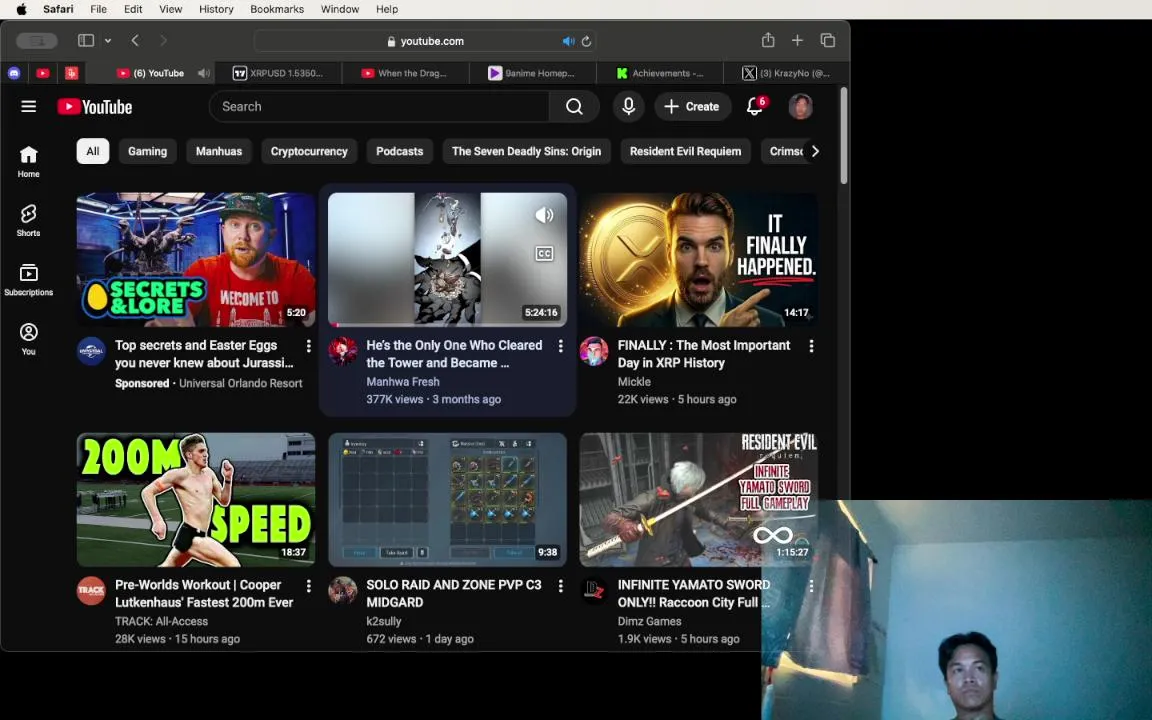Open the pinned Discord tab
Image resolution: width=1152 pixels, height=720 pixels.
coord(14,73)
